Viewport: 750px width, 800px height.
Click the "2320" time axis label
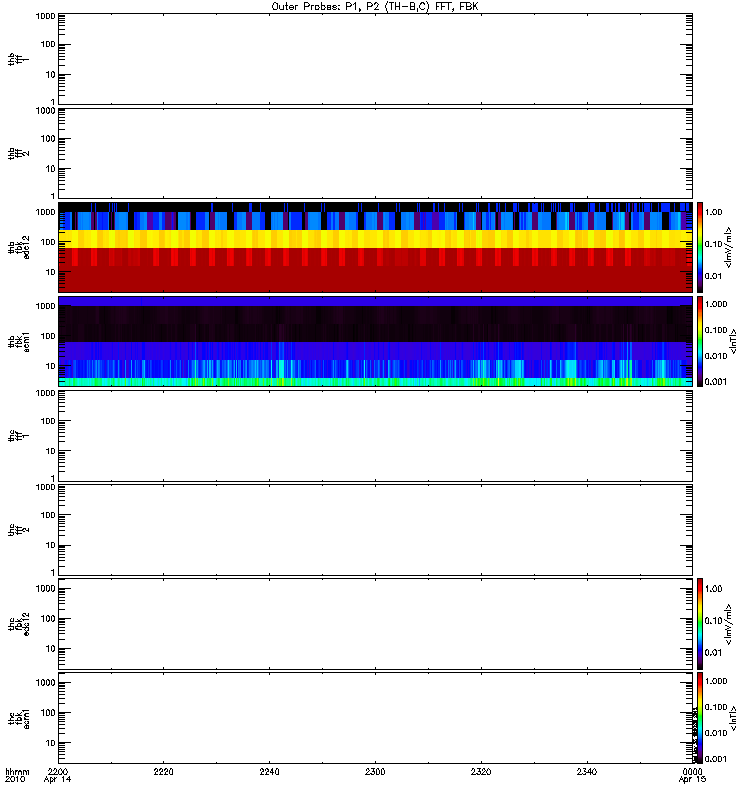481,771
